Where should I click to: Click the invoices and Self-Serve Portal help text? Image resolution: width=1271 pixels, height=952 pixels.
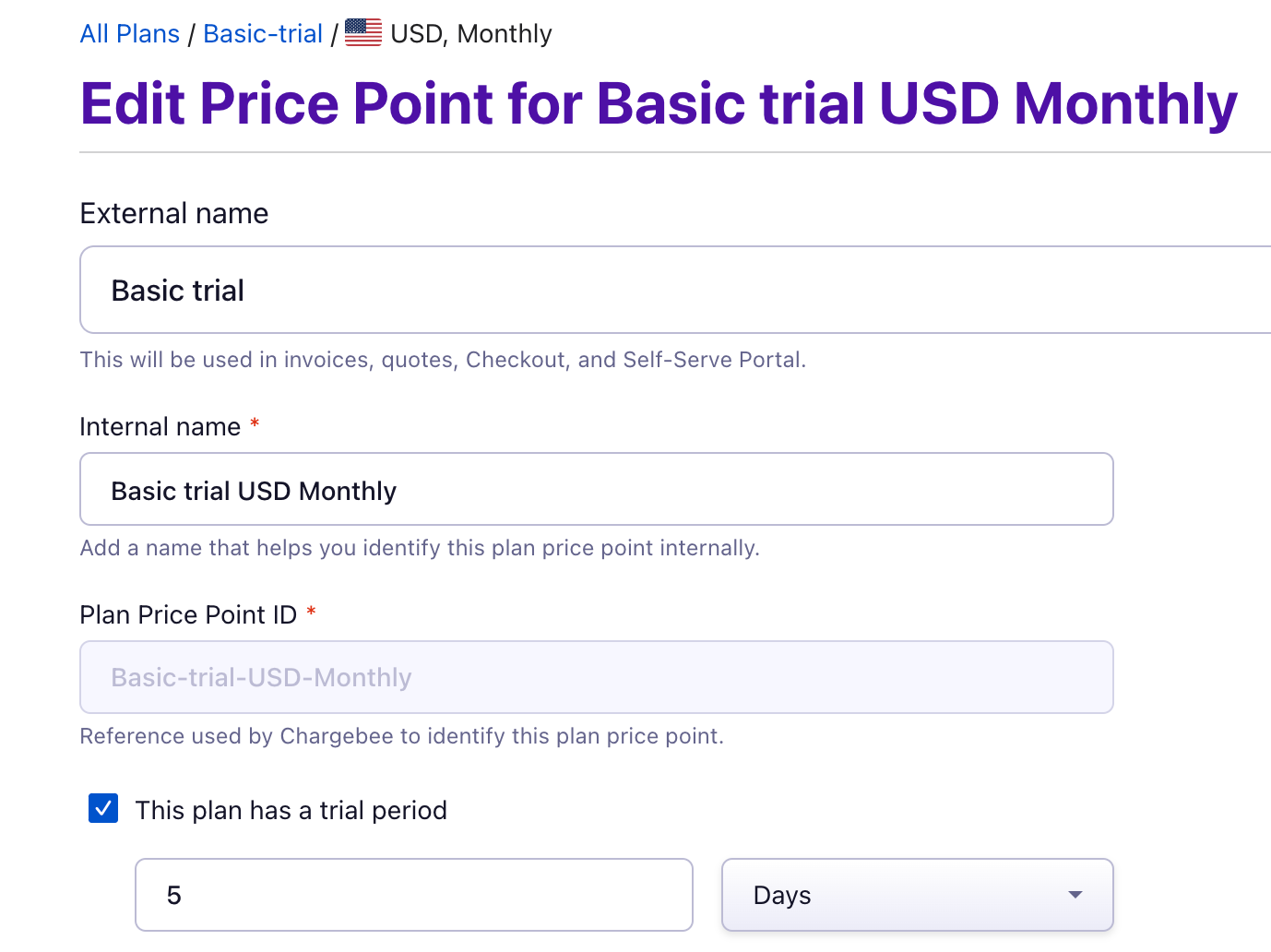point(443,360)
